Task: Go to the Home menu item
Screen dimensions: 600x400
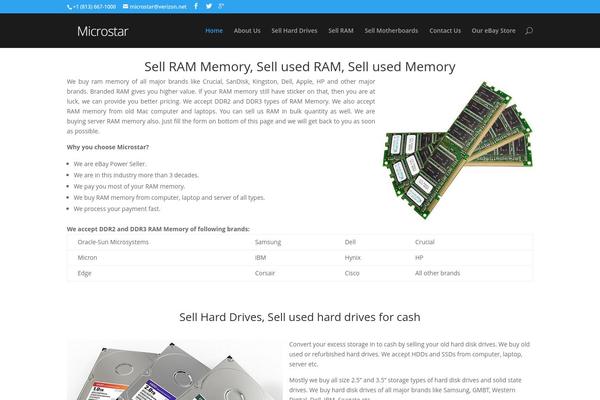Action: point(214,31)
